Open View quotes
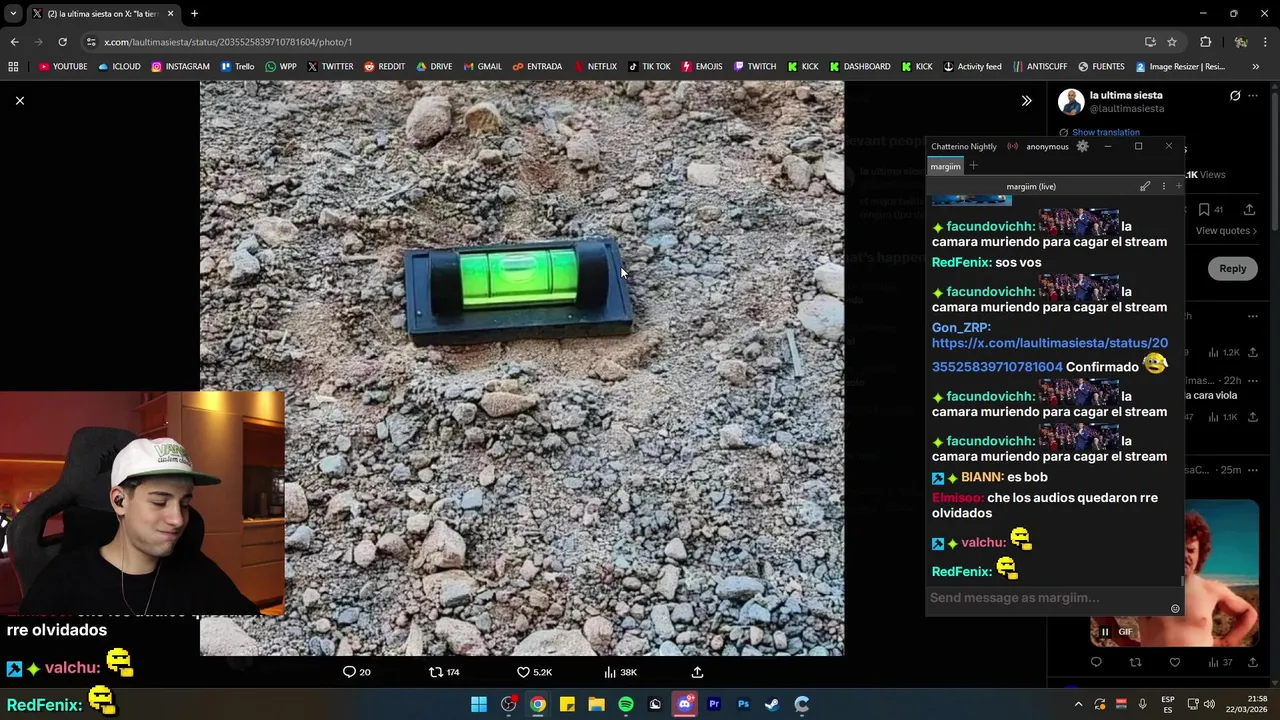This screenshot has width=1280, height=720. tap(1226, 231)
